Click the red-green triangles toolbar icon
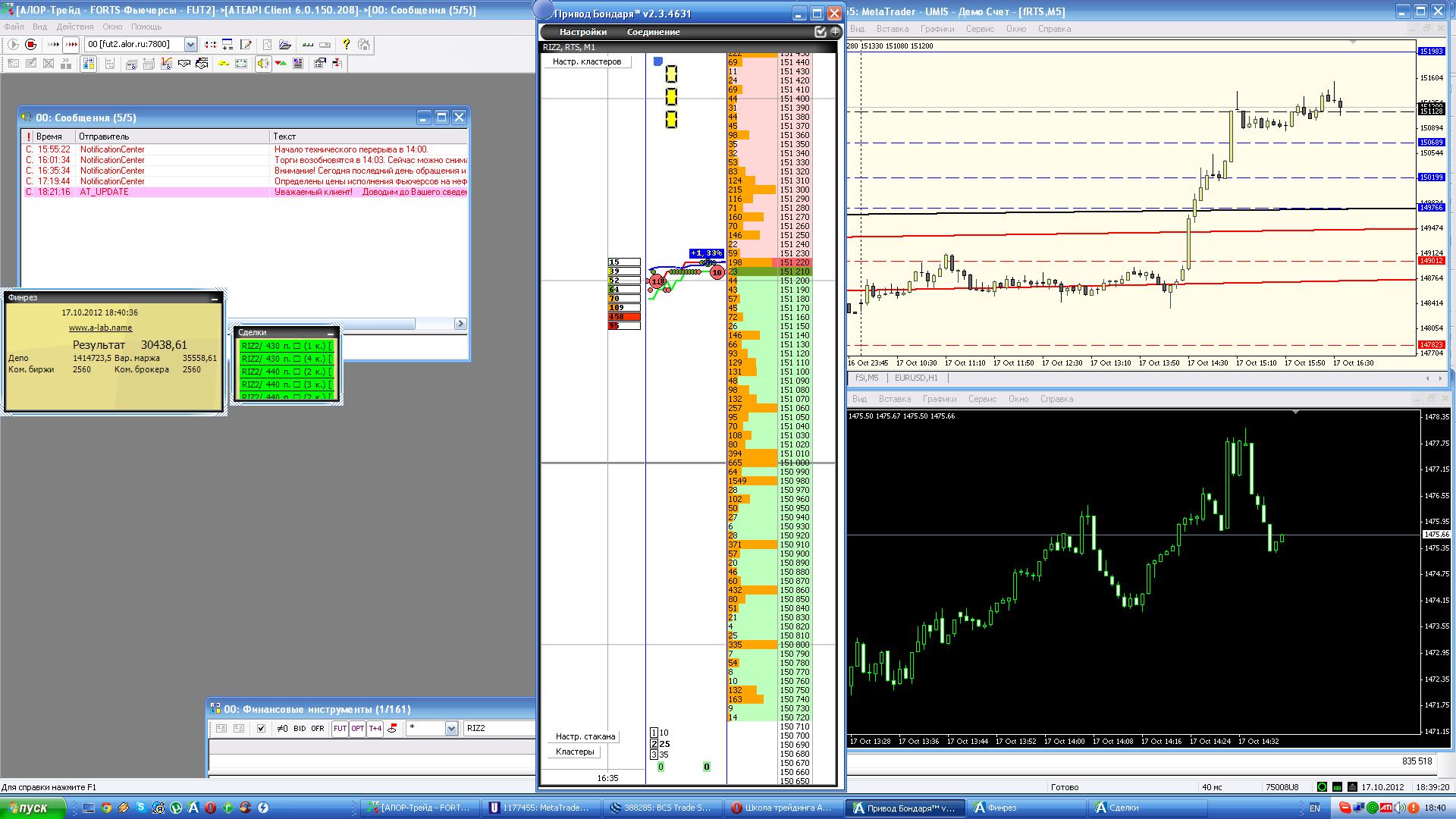This screenshot has width=1456, height=819. click(x=281, y=64)
